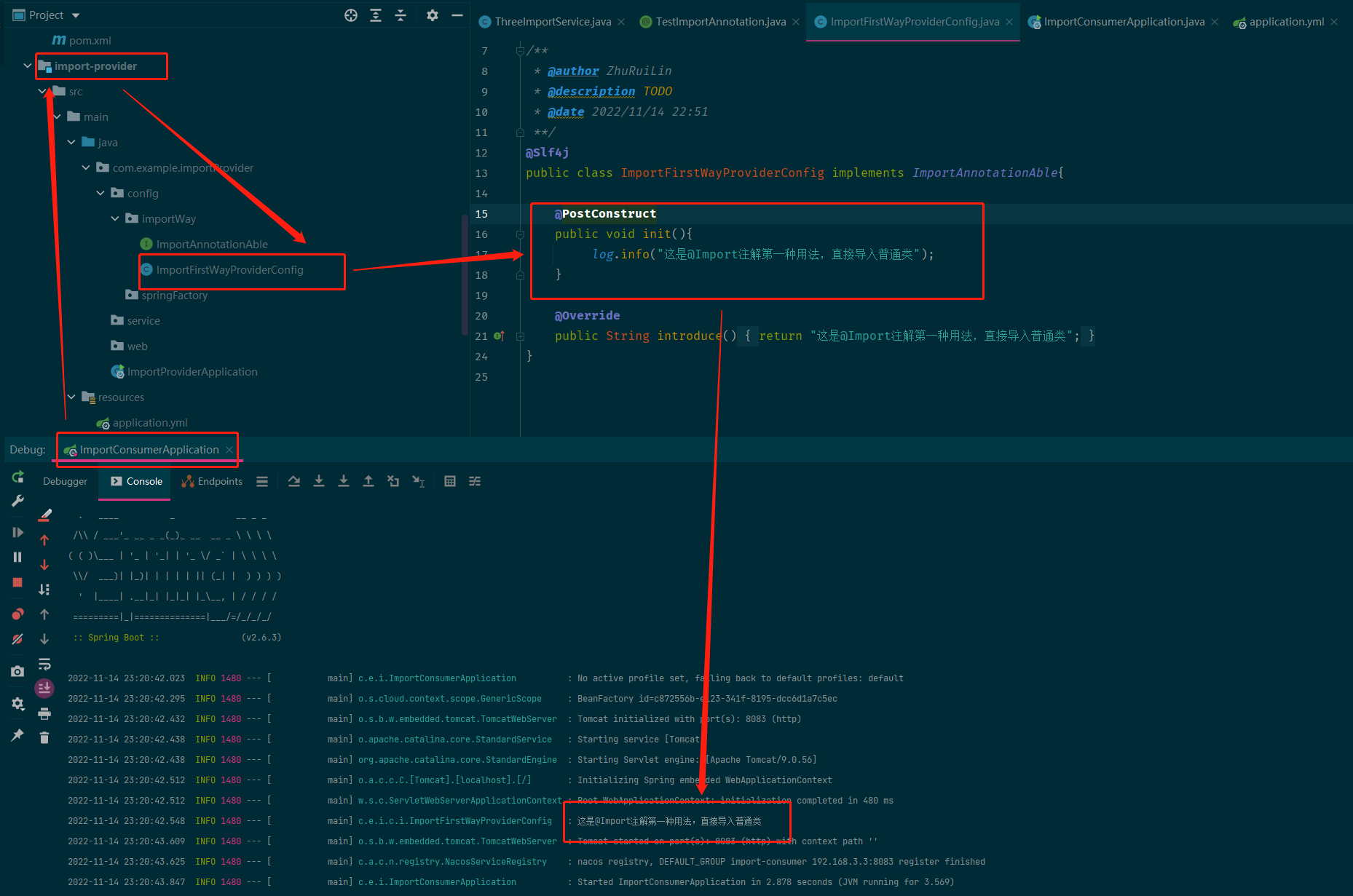Open the Debugger tab
This screenshot has width=1353, height=896.
(x=65, y=481)
